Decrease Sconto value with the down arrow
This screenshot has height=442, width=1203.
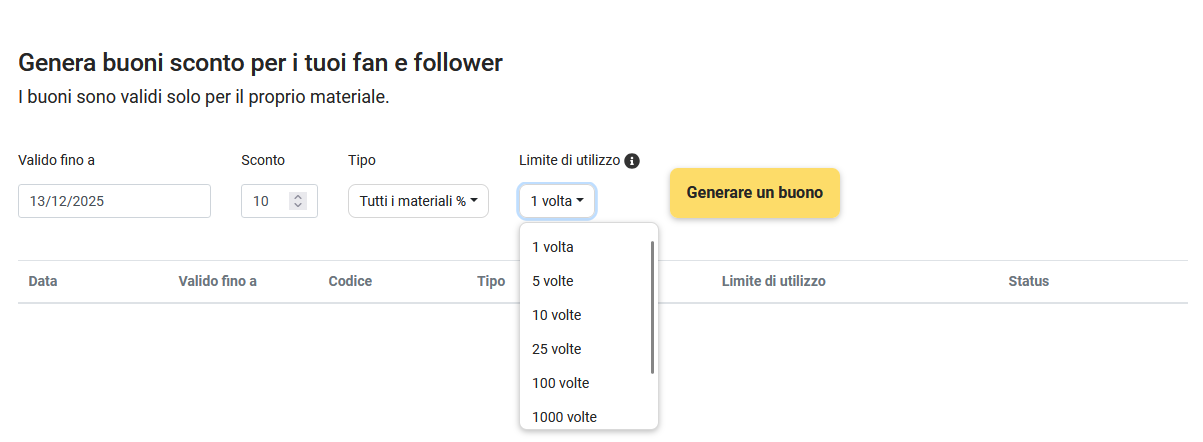pos(297,206)
